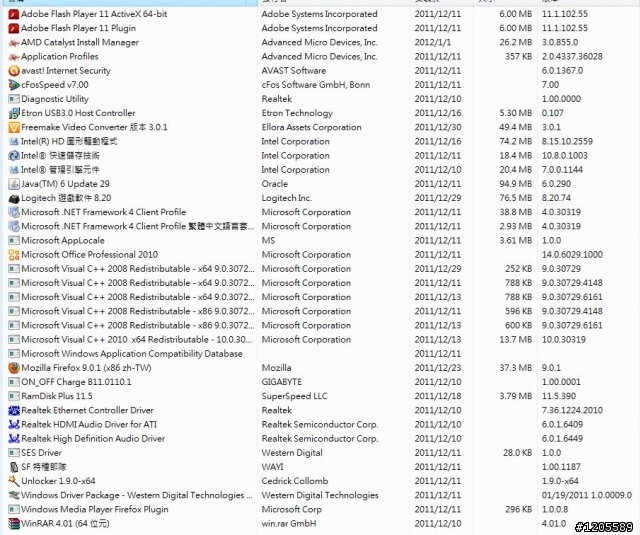Click the Etron USB3.0 Host Controller icon
640x535 pixels.
click(14, 113)
